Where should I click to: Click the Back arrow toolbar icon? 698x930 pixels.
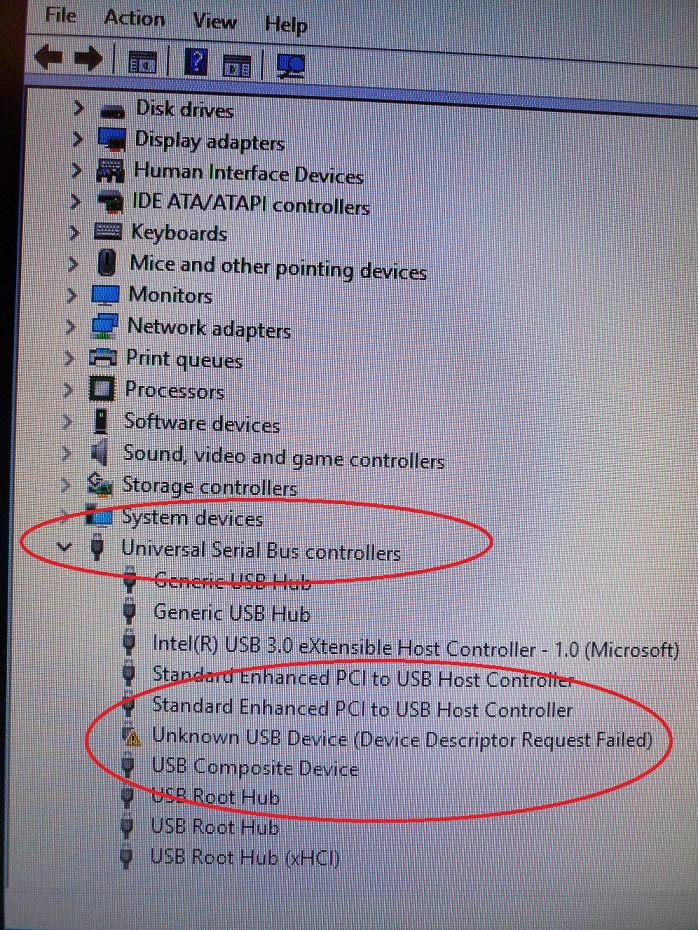point(48,58)
